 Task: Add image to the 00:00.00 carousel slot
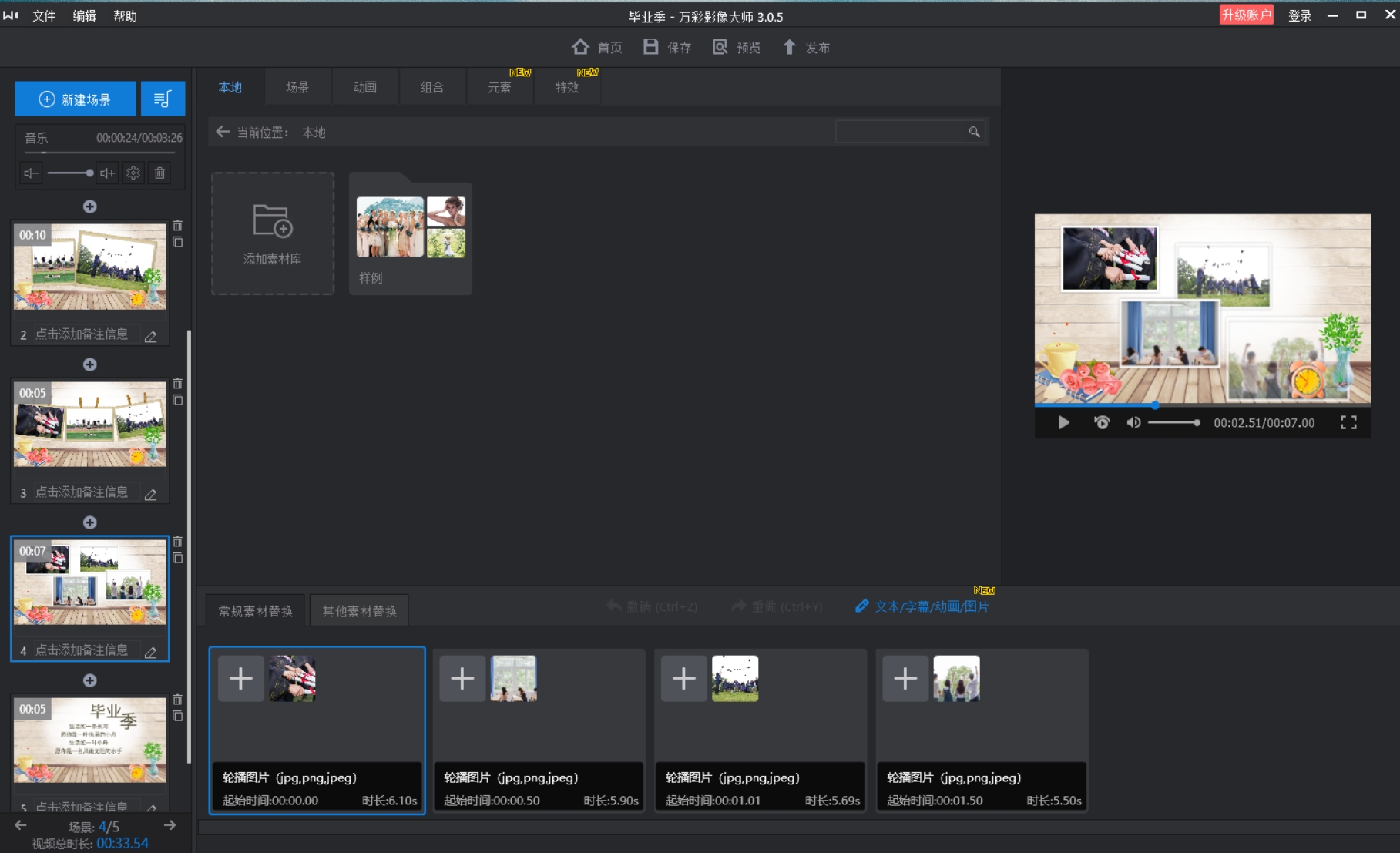point(241,679)
